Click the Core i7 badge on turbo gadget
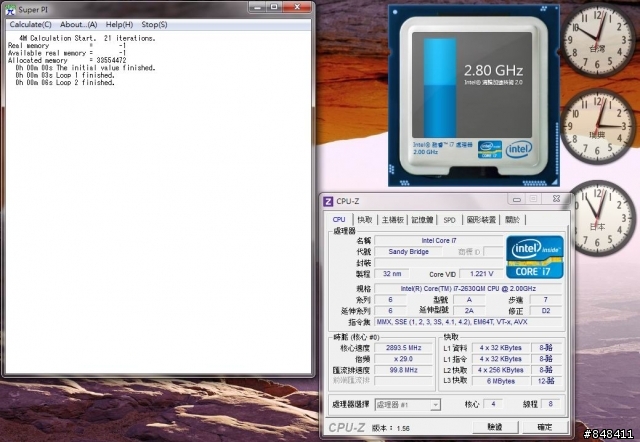Image resolution: width=640 pixels, height=442 pixels. pos(490,149)
